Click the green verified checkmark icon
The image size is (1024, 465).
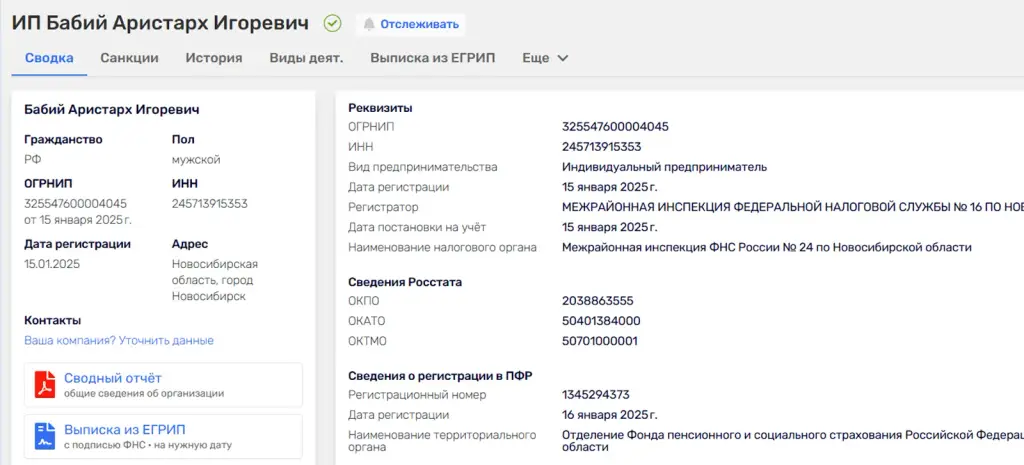point(332,24)
